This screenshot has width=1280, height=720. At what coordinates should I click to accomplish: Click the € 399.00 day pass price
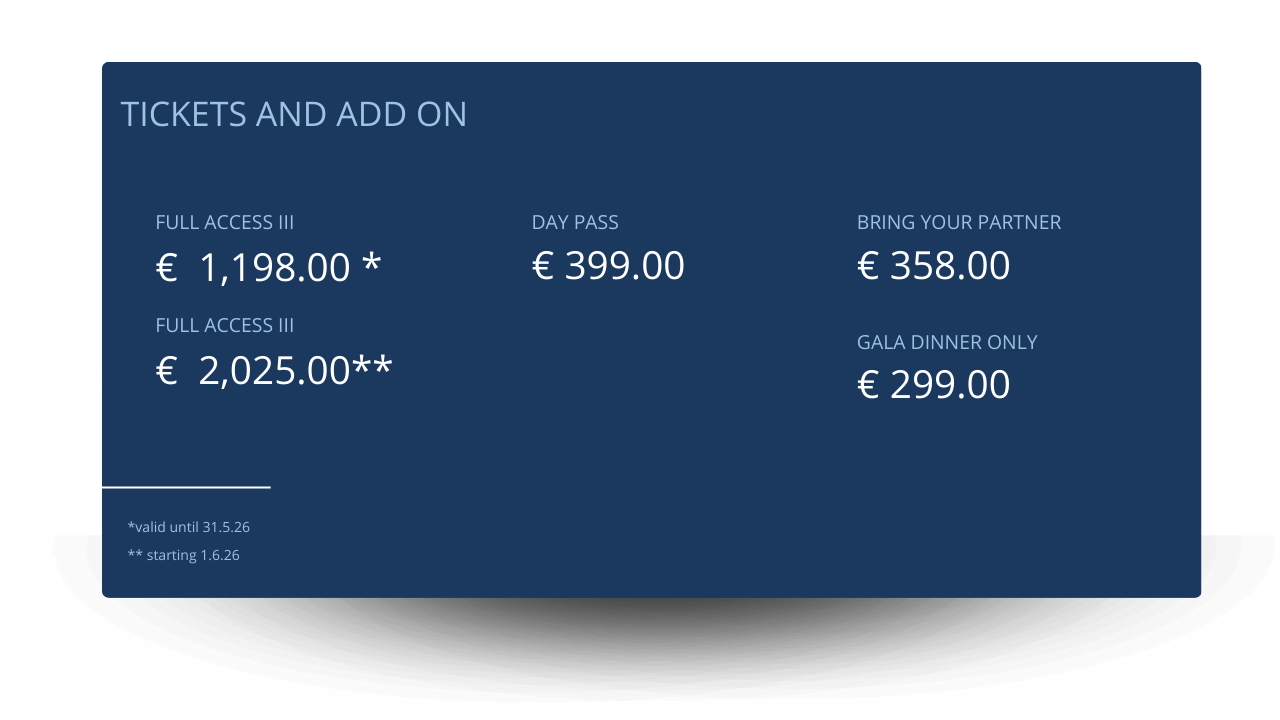pyautogui.click(x=608, y=266)
